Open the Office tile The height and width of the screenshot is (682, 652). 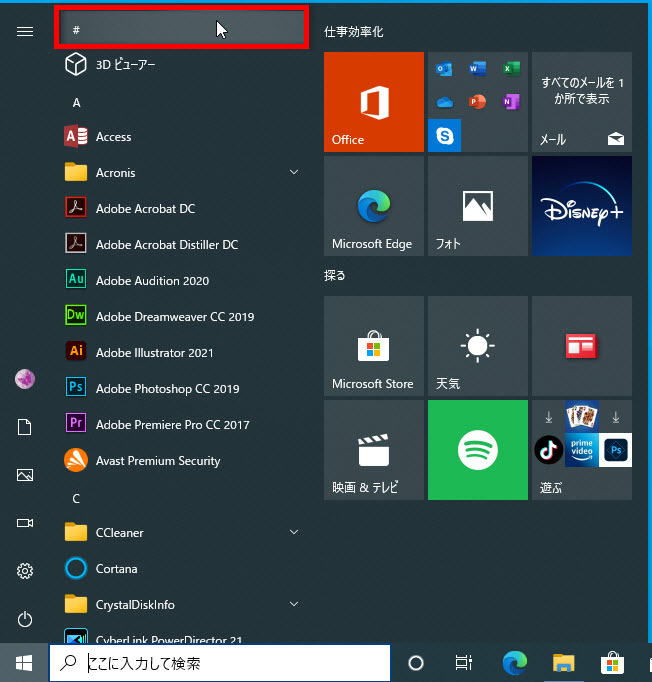373,102
